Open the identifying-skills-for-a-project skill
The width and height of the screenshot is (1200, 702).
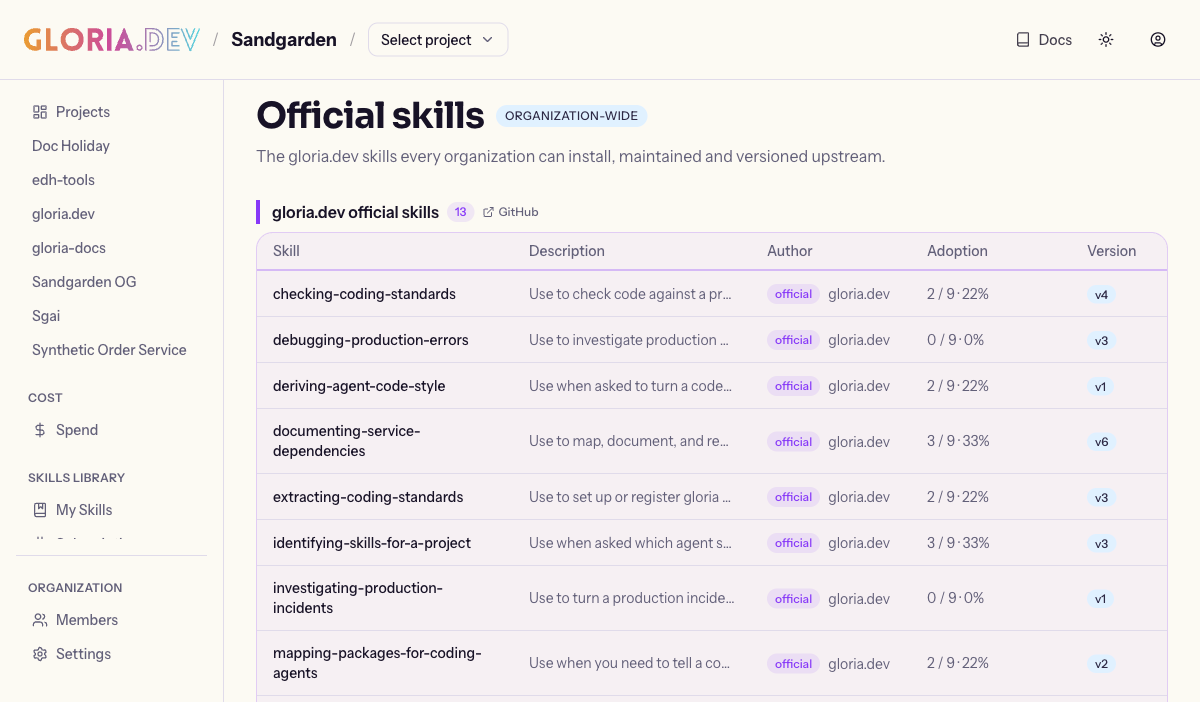point(372,543)
